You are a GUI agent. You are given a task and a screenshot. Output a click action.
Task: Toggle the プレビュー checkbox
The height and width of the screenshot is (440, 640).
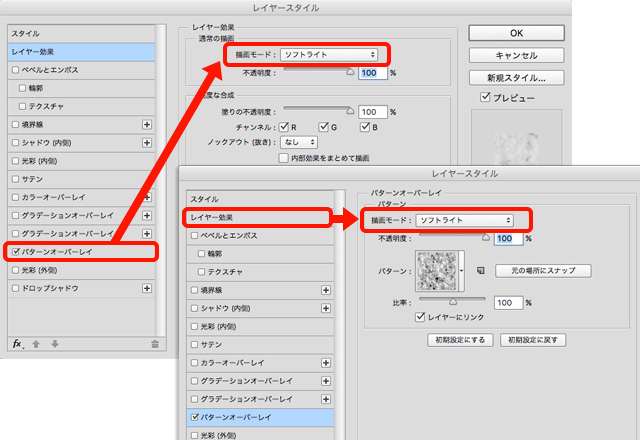pos(486,97)
